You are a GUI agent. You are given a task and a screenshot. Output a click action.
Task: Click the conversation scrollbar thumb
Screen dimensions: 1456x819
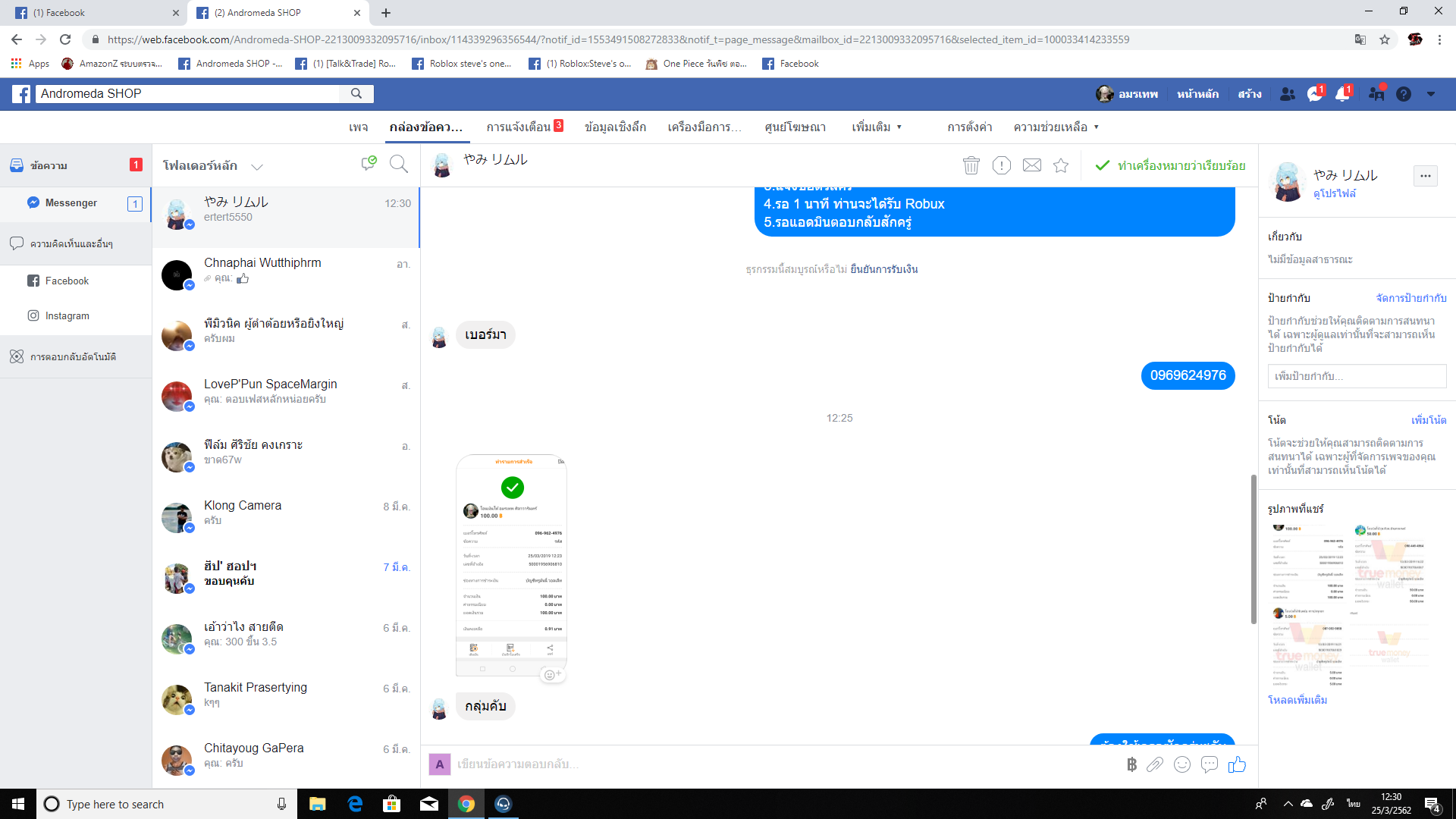[x=1253, y=550]
